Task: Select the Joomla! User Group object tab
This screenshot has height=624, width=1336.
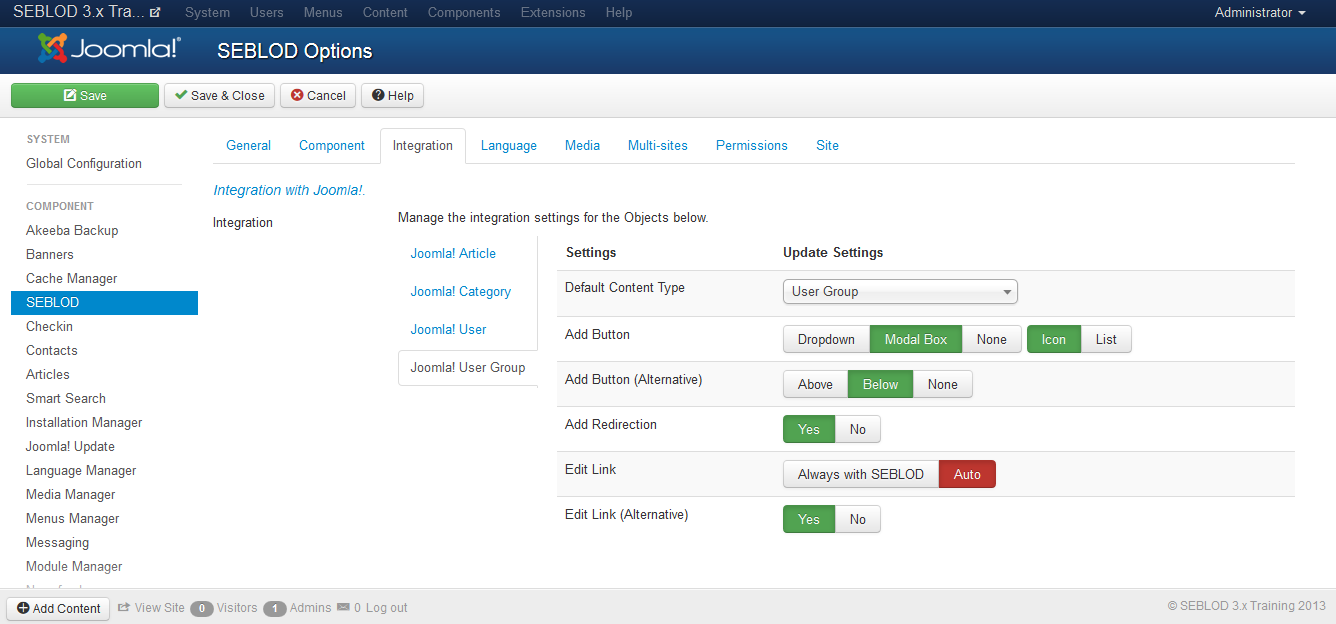Action: click(468, 368)
